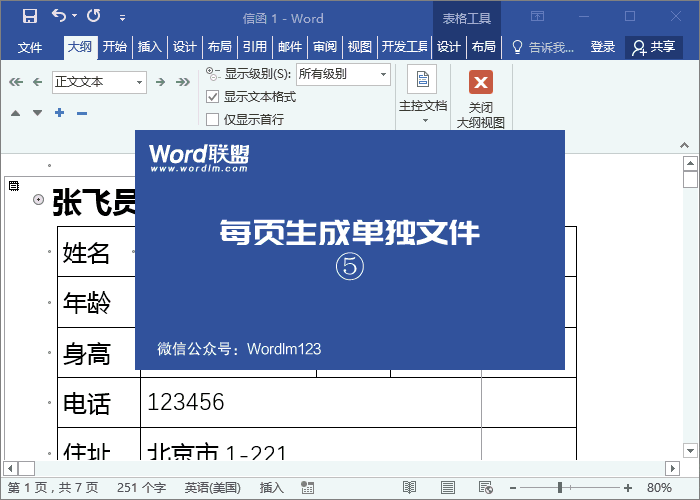Switch to the 开始 tab

(115, 46)
